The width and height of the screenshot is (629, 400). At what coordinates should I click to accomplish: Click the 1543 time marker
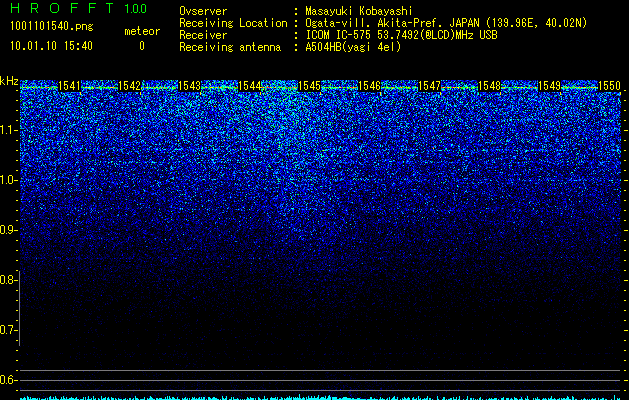click(189, 86)
